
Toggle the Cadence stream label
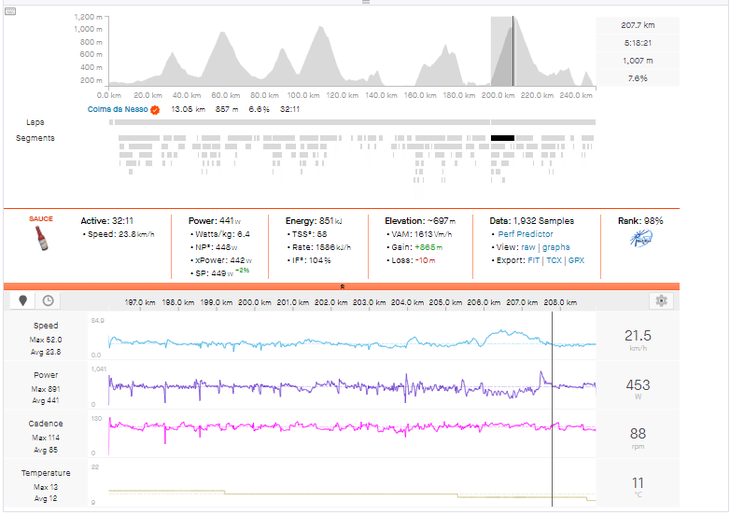46,422
